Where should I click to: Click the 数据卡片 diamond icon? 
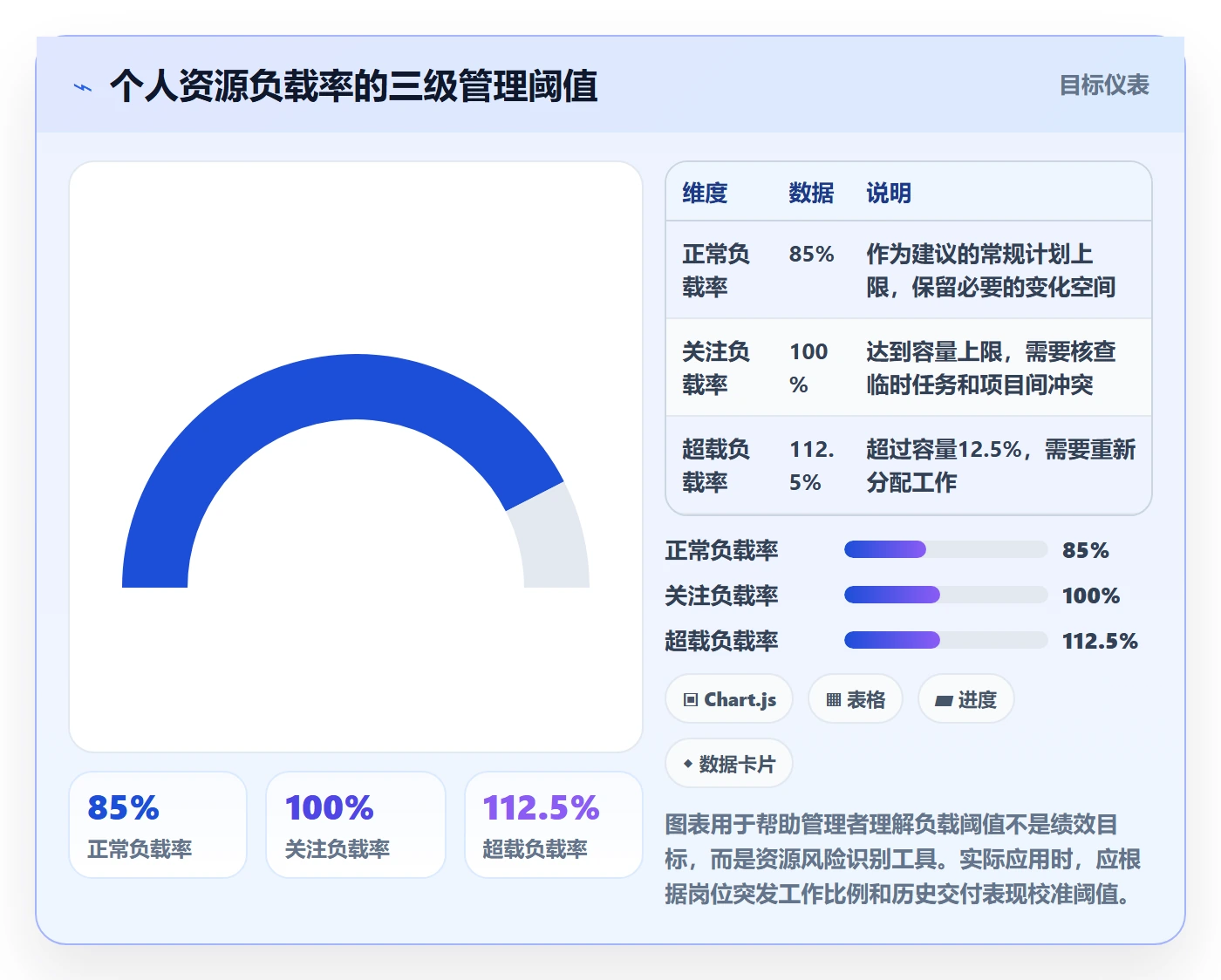coord(688,764)
